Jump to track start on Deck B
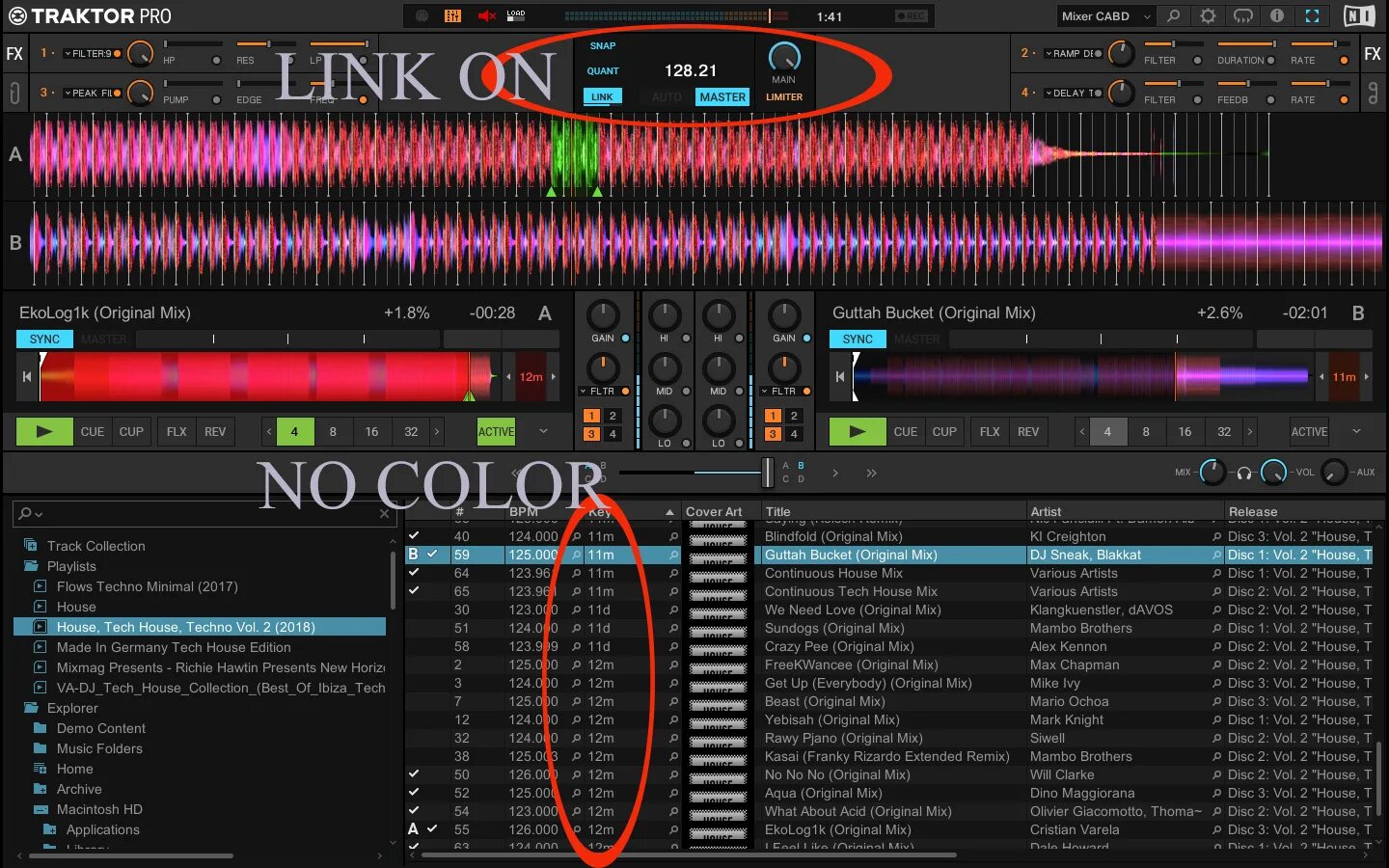The width and height of the screenshot is (1389, 868). [840, 376]
